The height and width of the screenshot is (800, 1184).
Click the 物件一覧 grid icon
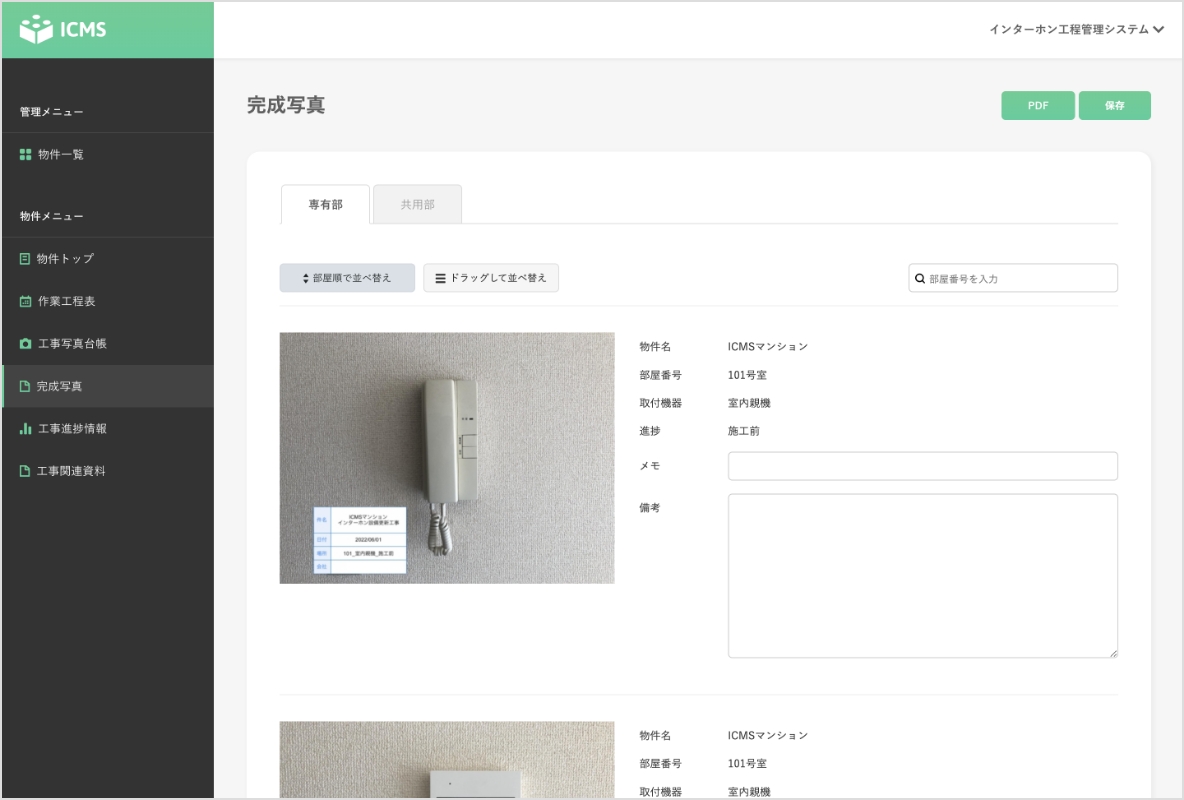click(x=26, y=155)
